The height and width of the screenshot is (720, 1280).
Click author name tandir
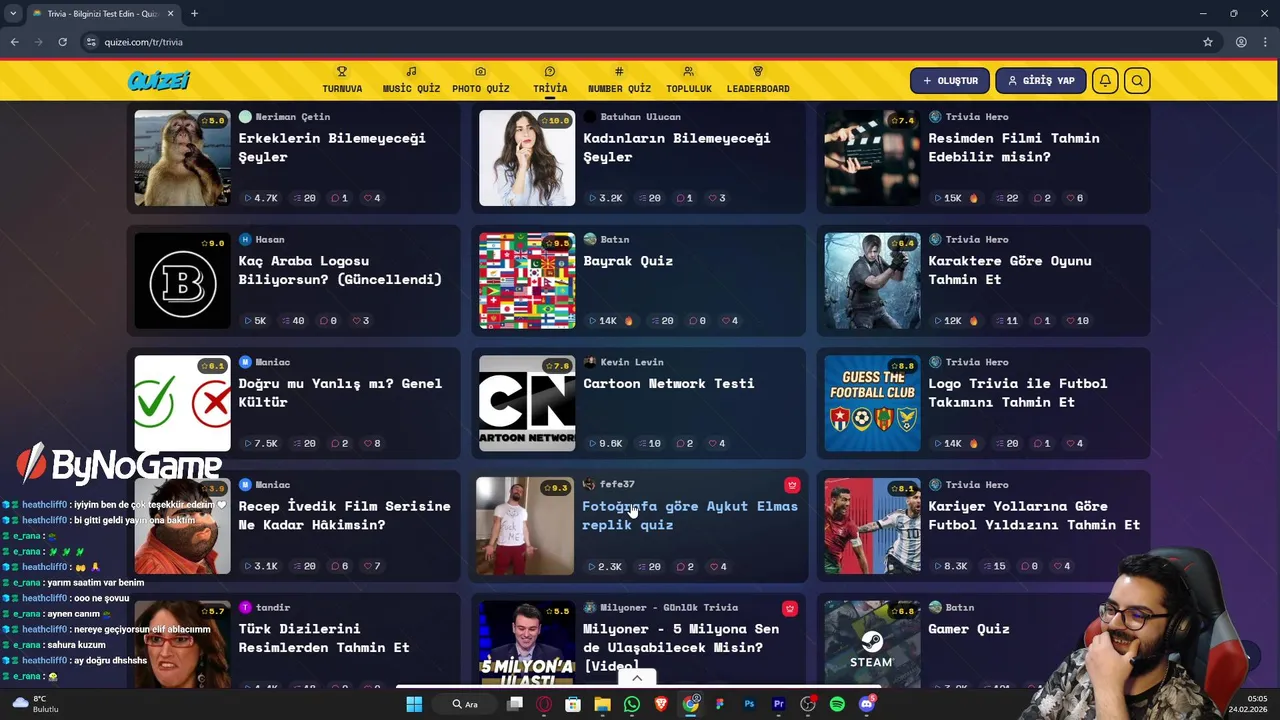pyautogui.click(x=272, y=608)
